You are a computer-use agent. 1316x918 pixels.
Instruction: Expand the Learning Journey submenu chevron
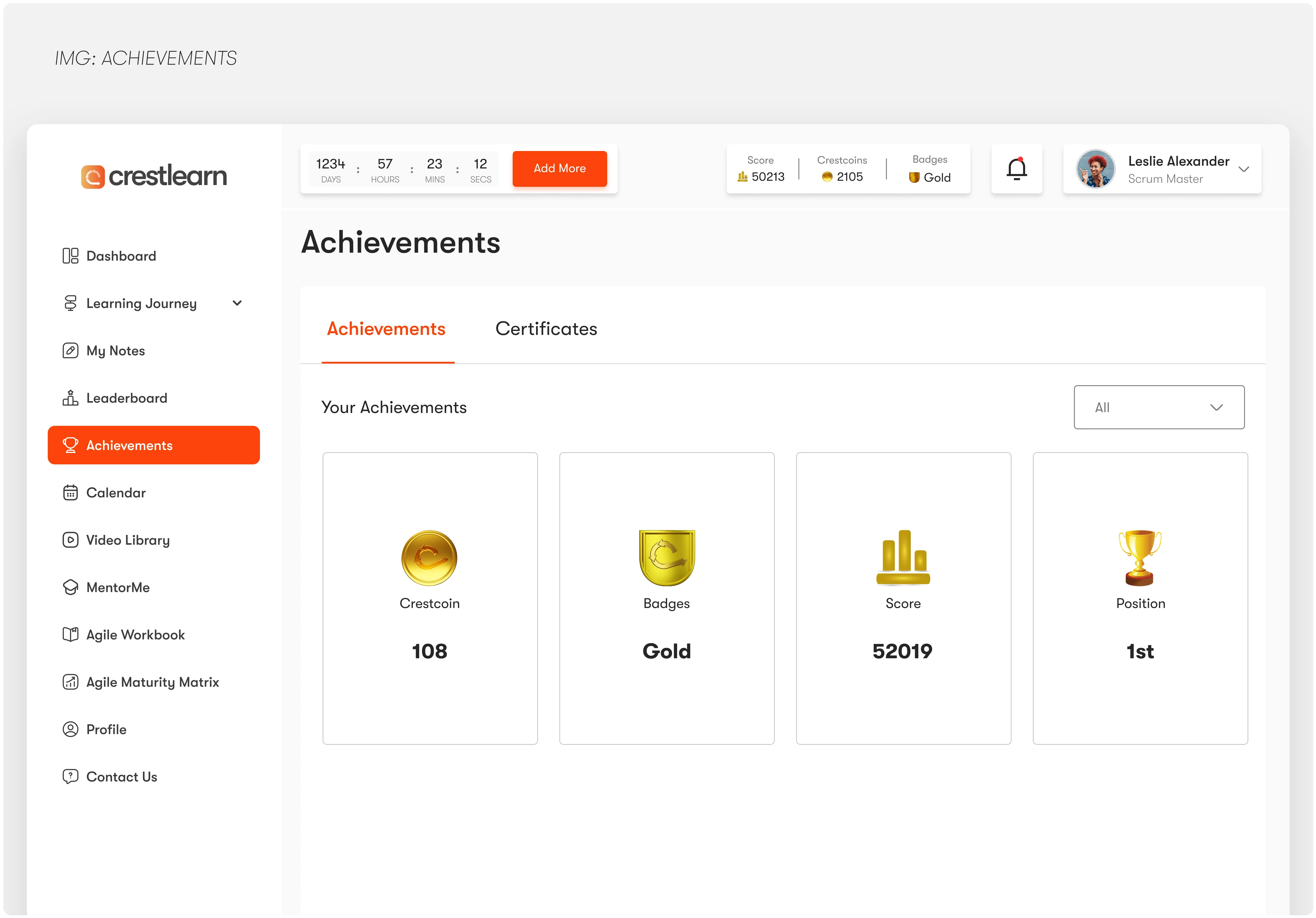click(x=237, y=303)
